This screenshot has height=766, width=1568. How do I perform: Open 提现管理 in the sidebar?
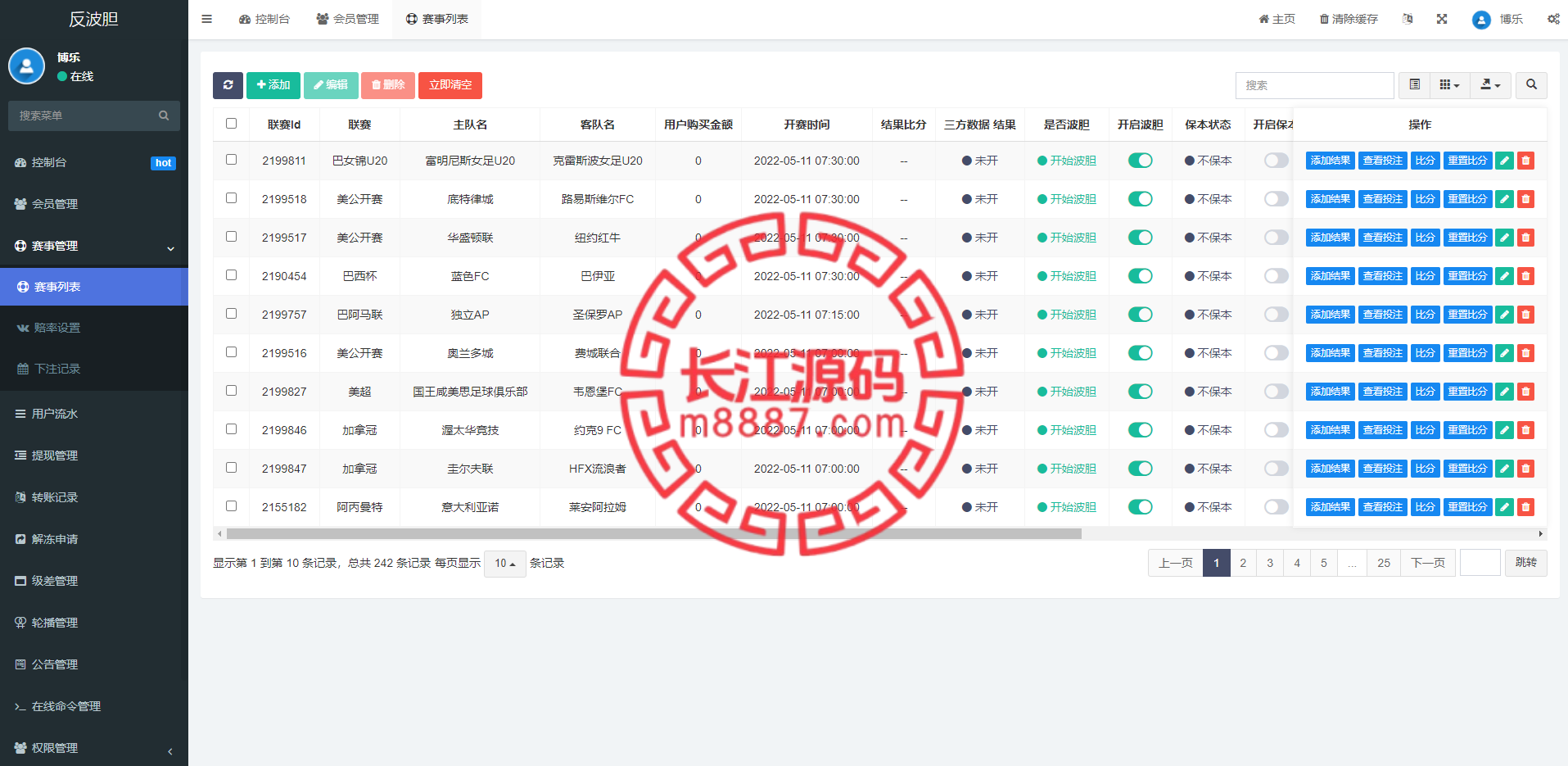[94, 456]
